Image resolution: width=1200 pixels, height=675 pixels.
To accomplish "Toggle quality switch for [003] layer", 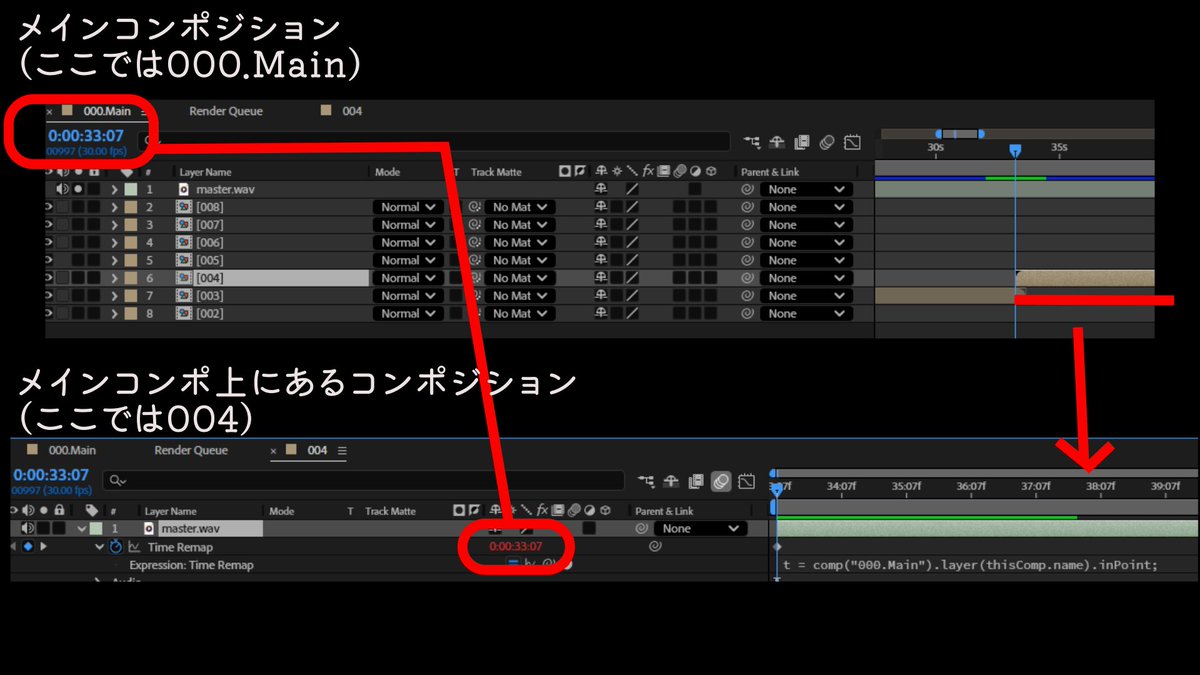I will tap(632, 296).
